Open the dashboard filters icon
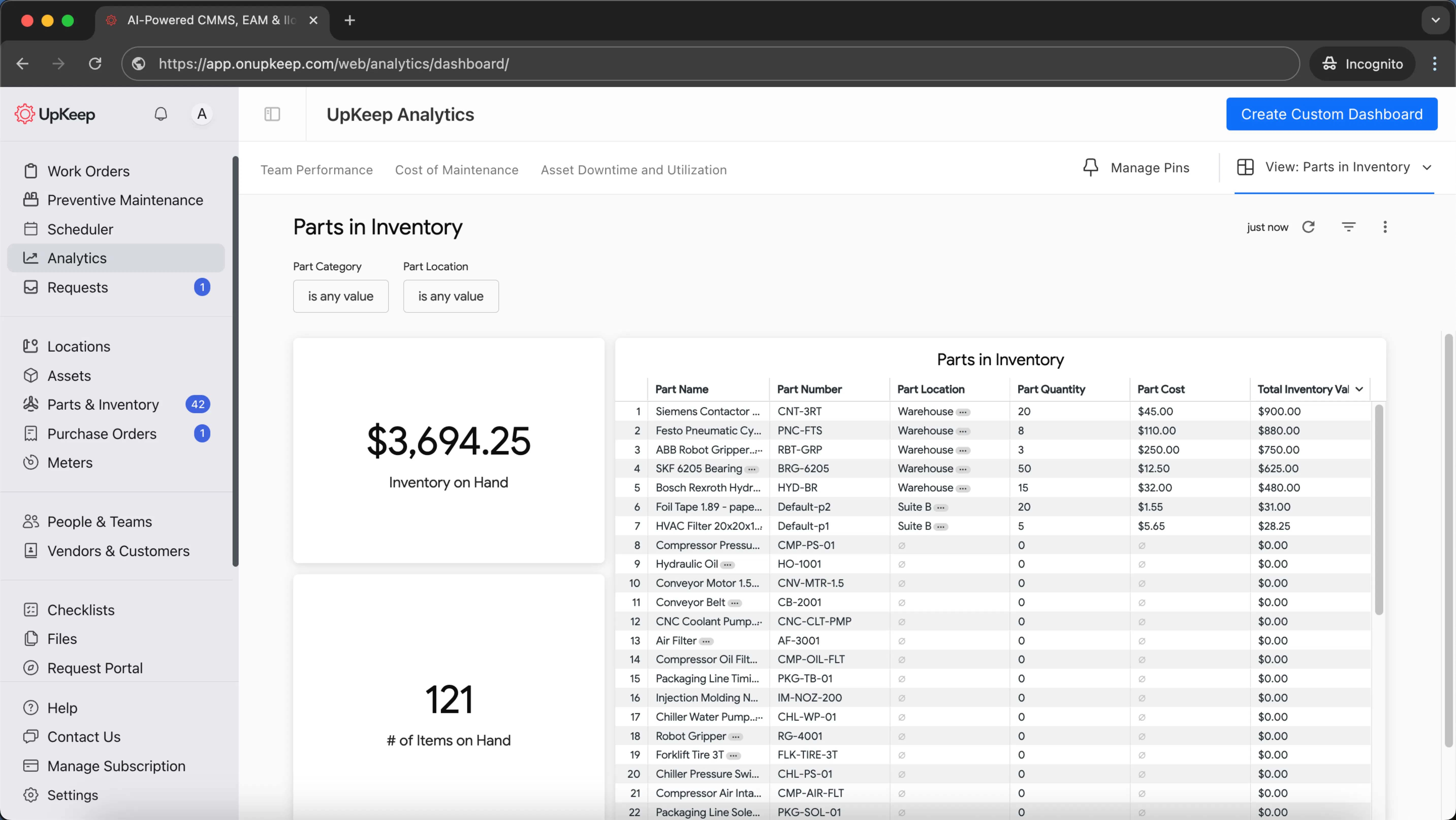This screenshot has width=1456, height=820. click(1348, 226)
